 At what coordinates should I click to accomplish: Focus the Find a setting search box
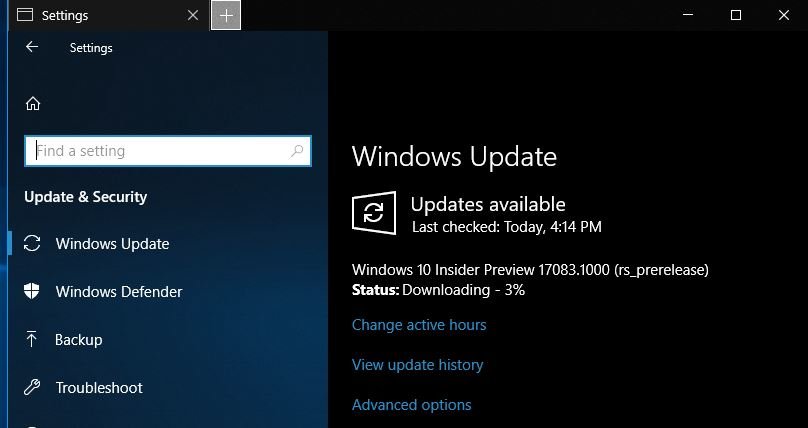[x=168, y=151]
